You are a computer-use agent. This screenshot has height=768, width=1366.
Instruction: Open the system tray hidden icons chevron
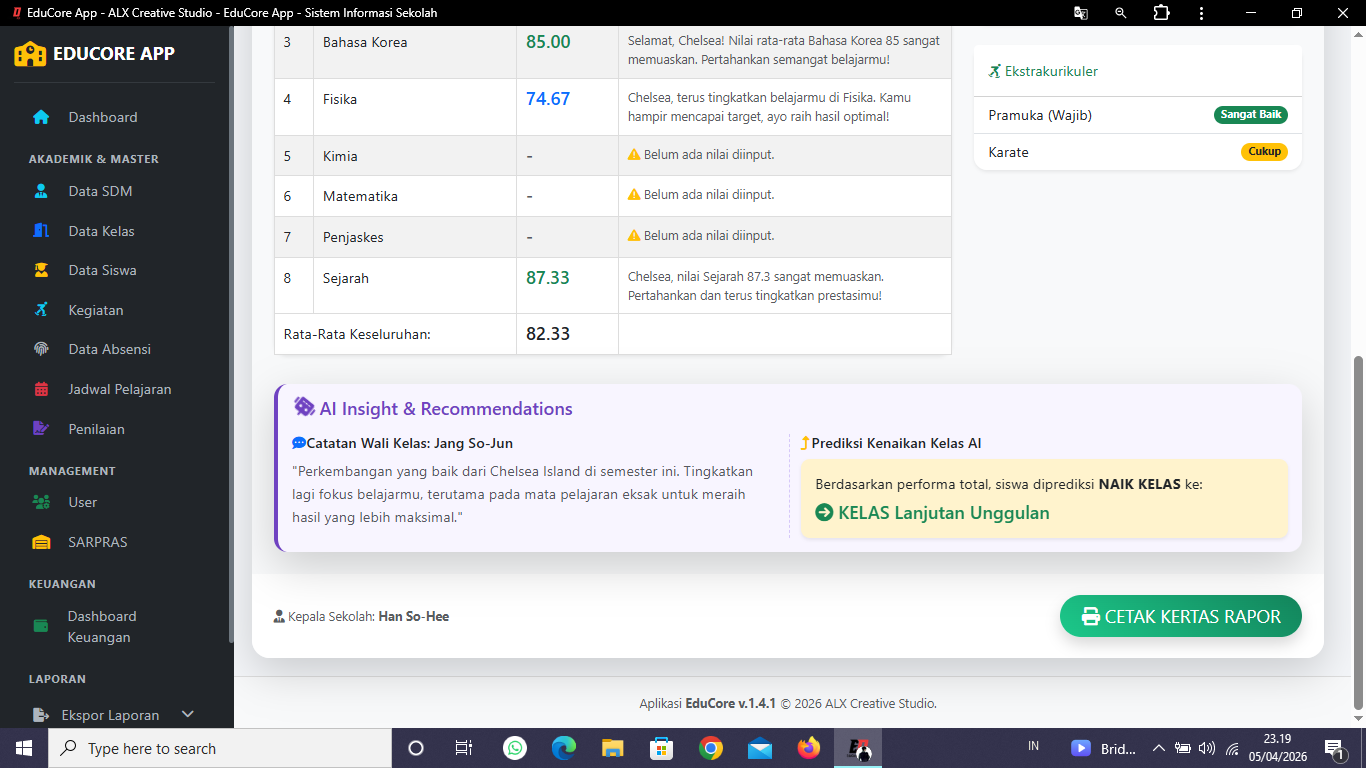(1159, 748)
